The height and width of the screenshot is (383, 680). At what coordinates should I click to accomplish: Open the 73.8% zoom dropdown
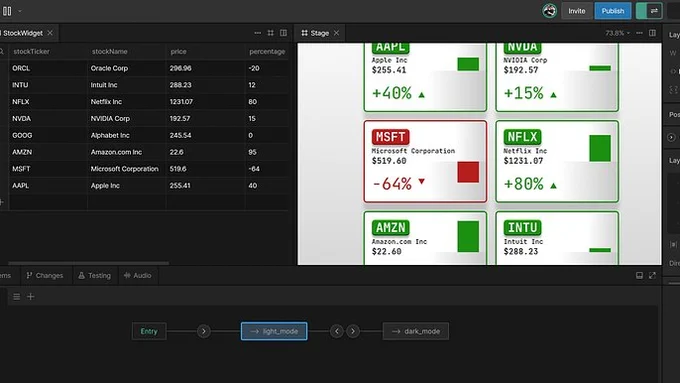(x=618, y=33)
